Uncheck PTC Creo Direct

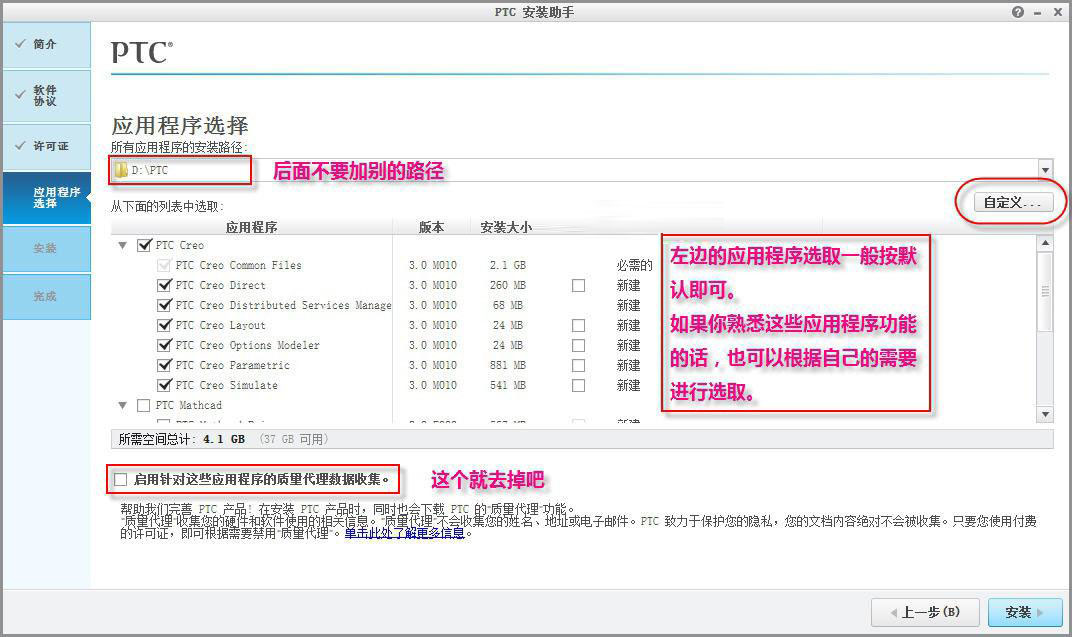[x=164, y=285]
